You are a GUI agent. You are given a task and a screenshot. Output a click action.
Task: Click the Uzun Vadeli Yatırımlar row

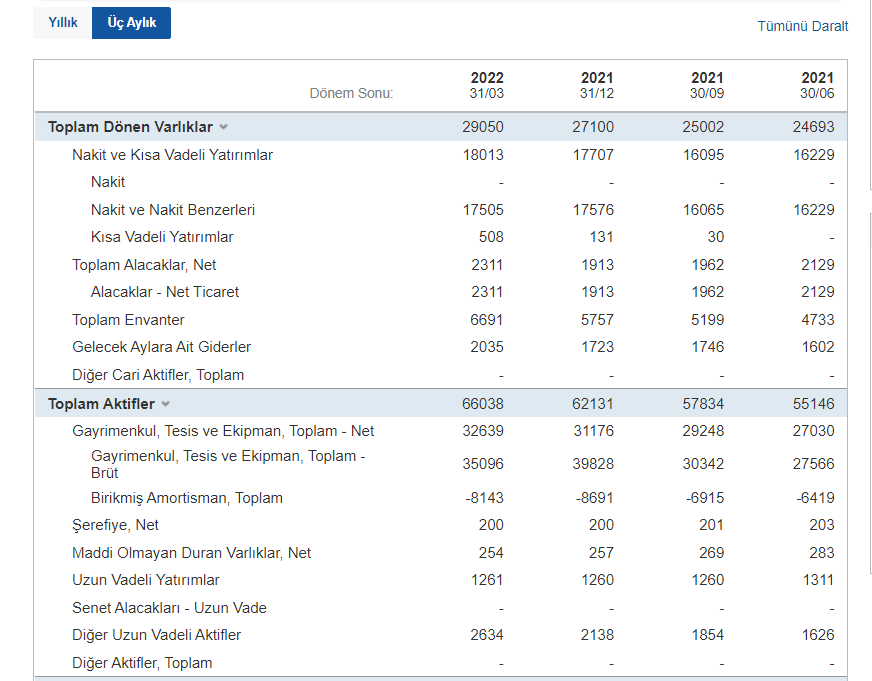coord(146,580)
